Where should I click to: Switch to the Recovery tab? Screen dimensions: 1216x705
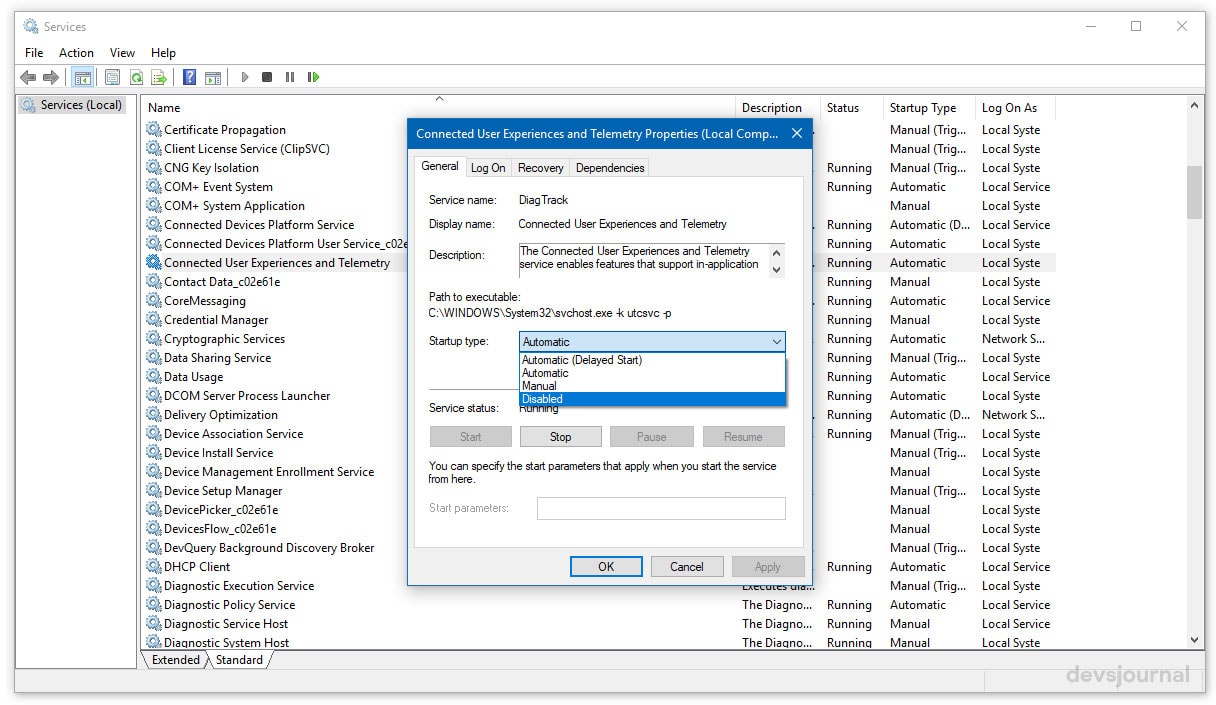coord(541,168)
